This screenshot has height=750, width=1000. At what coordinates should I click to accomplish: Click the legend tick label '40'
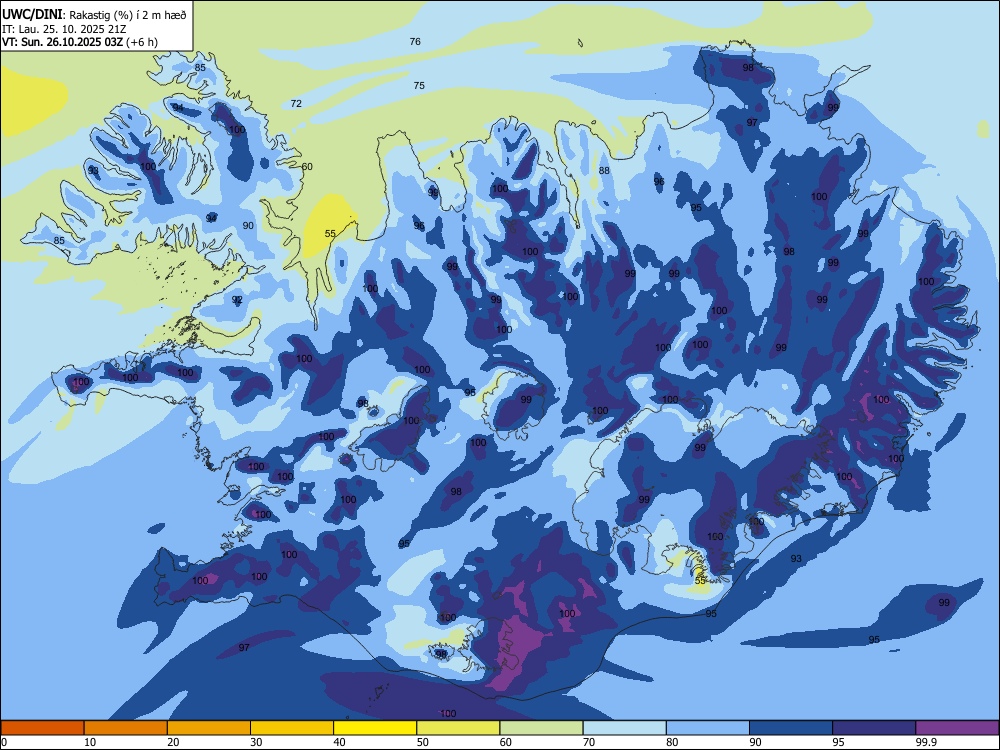[339, 742]
